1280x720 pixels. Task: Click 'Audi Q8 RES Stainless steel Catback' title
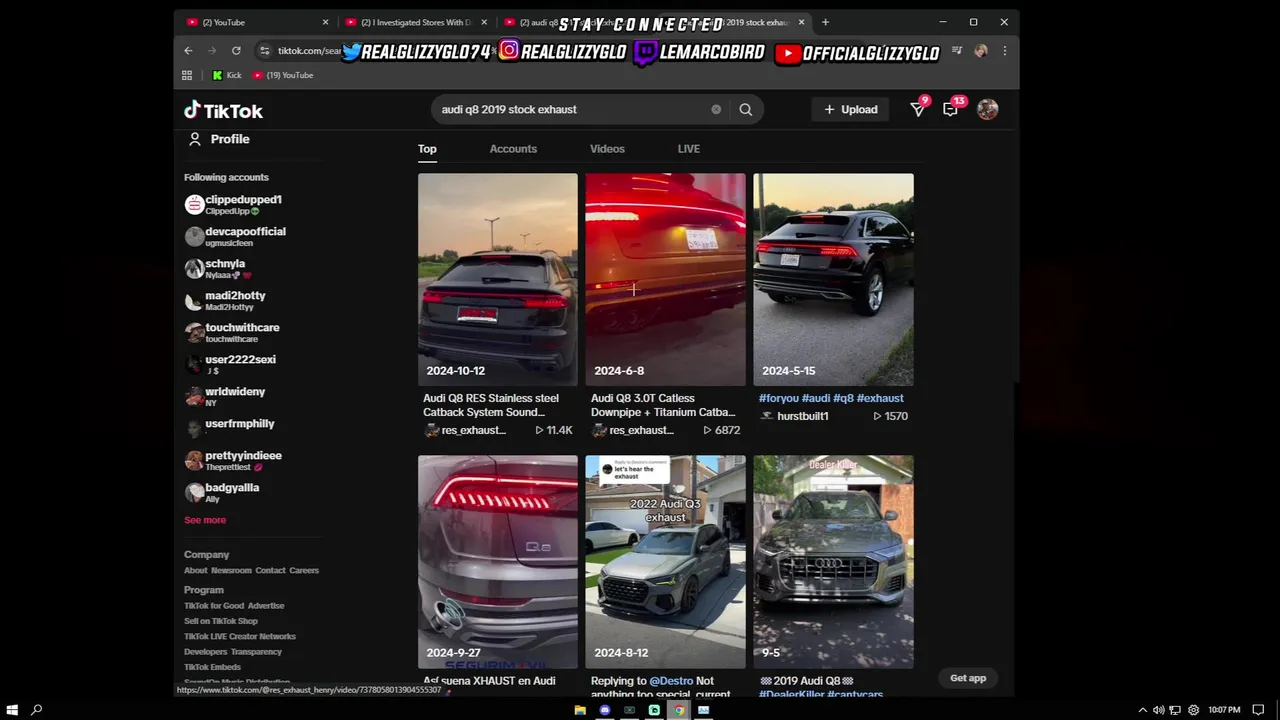click(491, 405)
